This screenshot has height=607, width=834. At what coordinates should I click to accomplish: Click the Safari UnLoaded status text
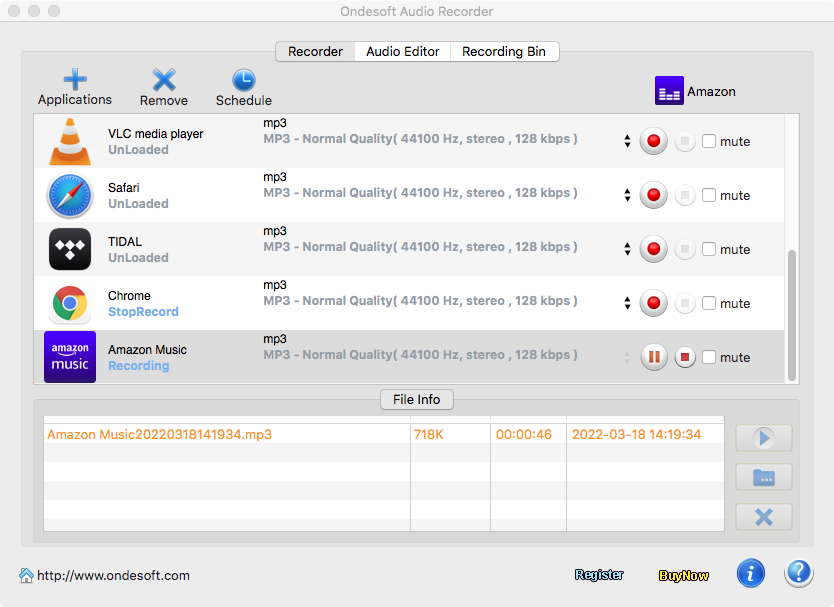point(138,204)
